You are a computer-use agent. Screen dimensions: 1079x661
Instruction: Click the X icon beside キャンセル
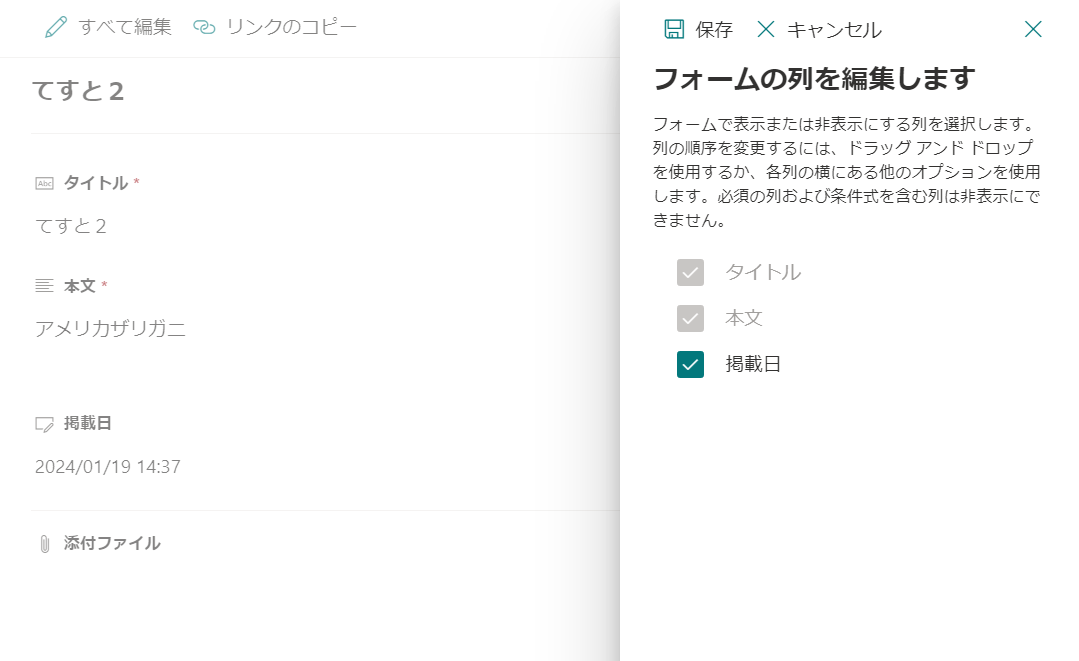coord(765,29)
